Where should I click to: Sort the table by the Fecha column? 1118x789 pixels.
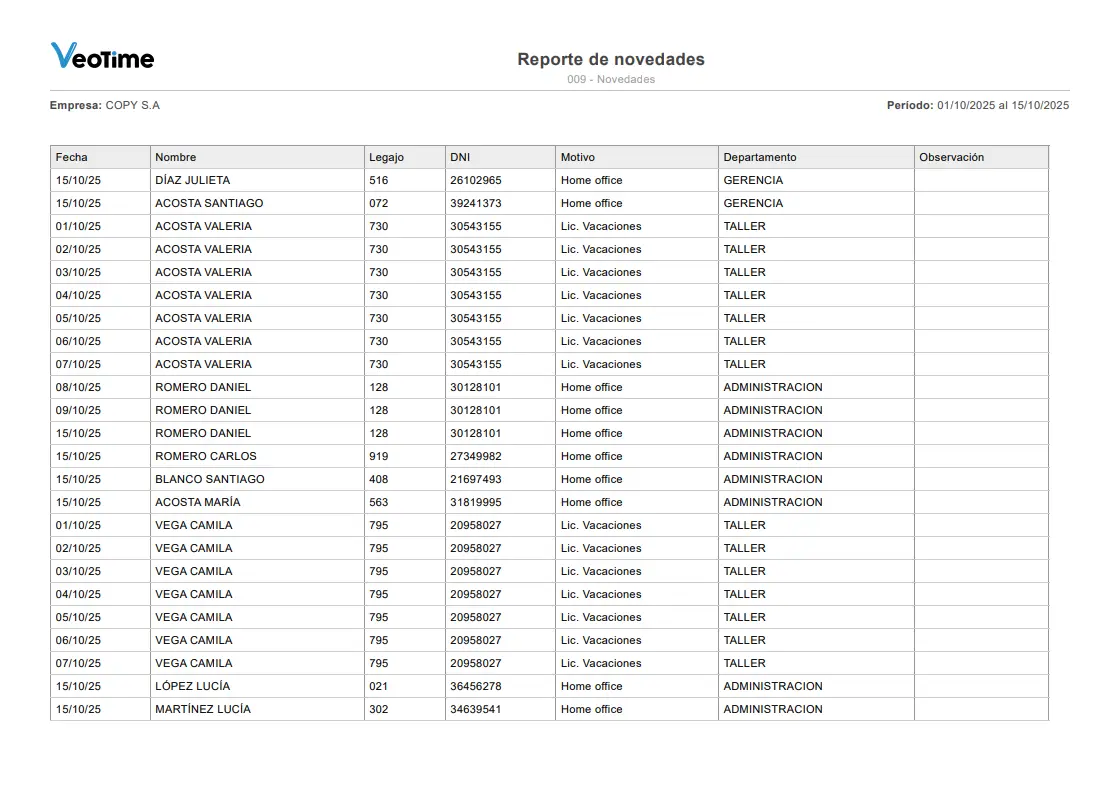70,157
